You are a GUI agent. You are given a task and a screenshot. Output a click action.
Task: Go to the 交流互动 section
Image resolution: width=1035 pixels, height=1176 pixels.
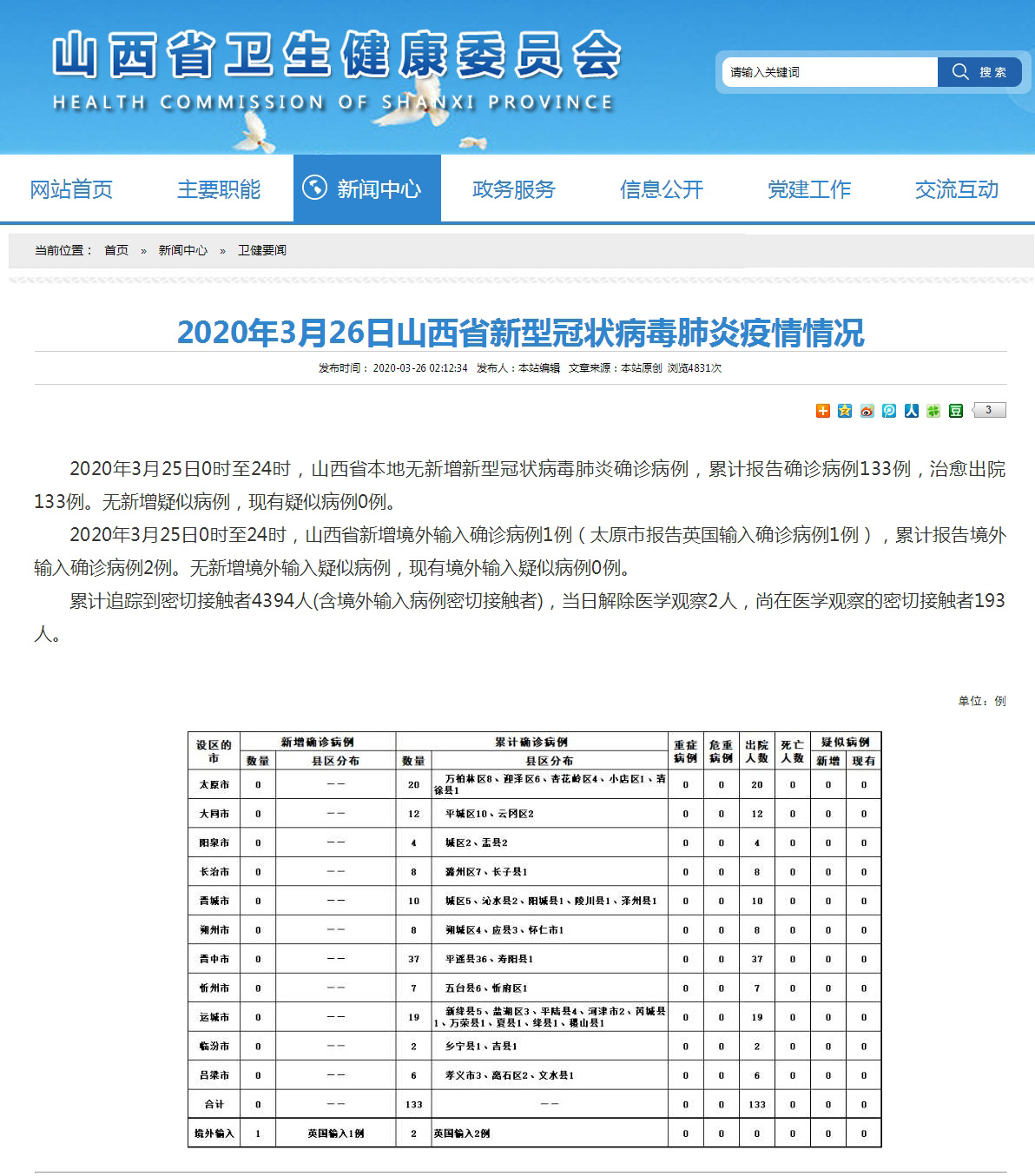(x=957, y=189)
